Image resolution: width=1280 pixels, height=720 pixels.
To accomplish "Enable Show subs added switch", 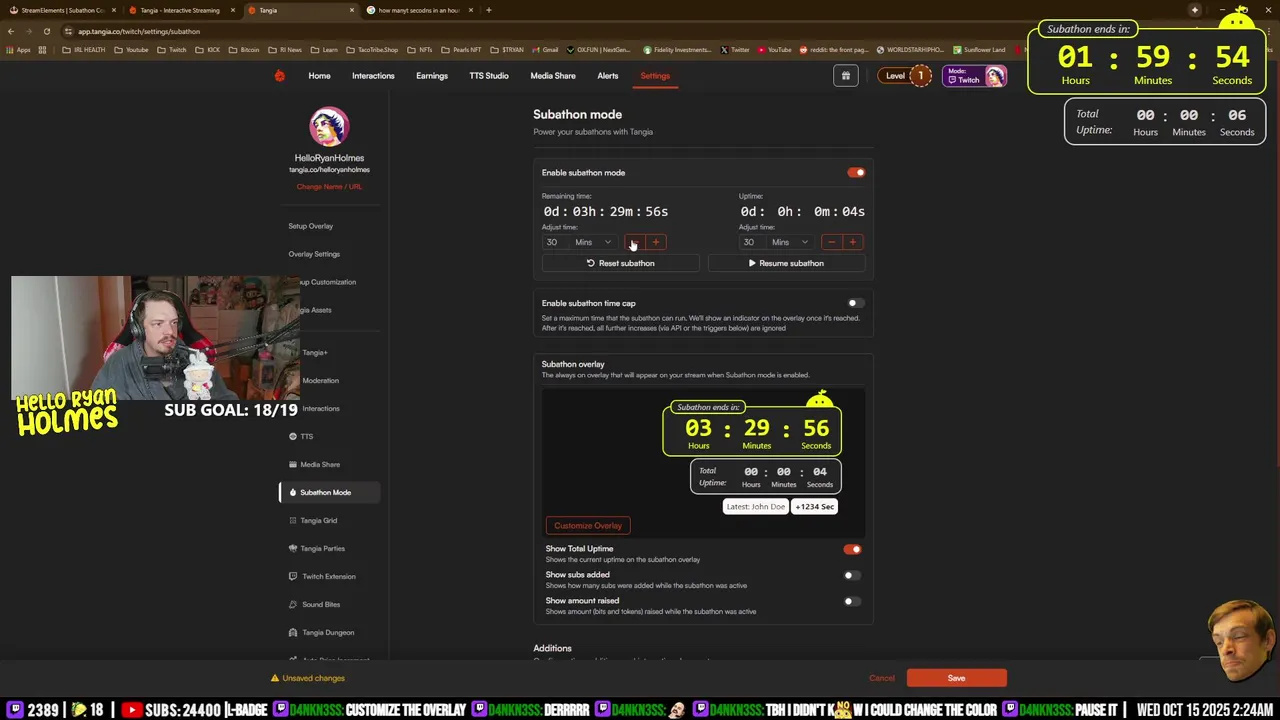I will pyautogui.click(x=851, y=575).
